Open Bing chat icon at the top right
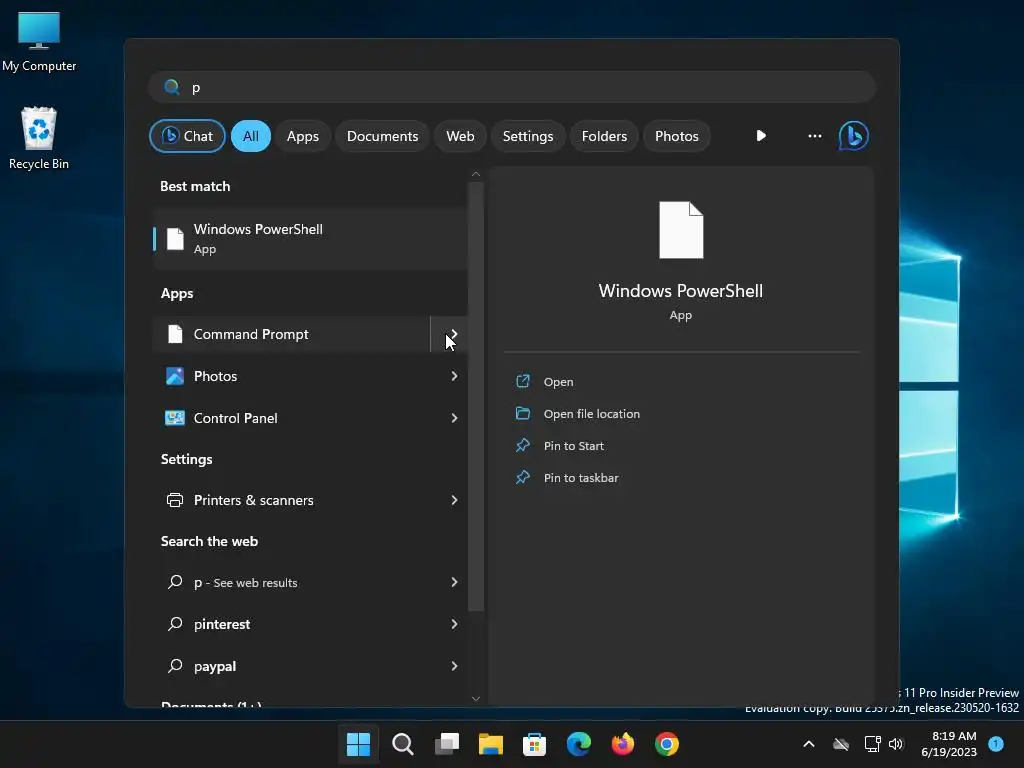The image size is (1024, 768). (853, 136)
